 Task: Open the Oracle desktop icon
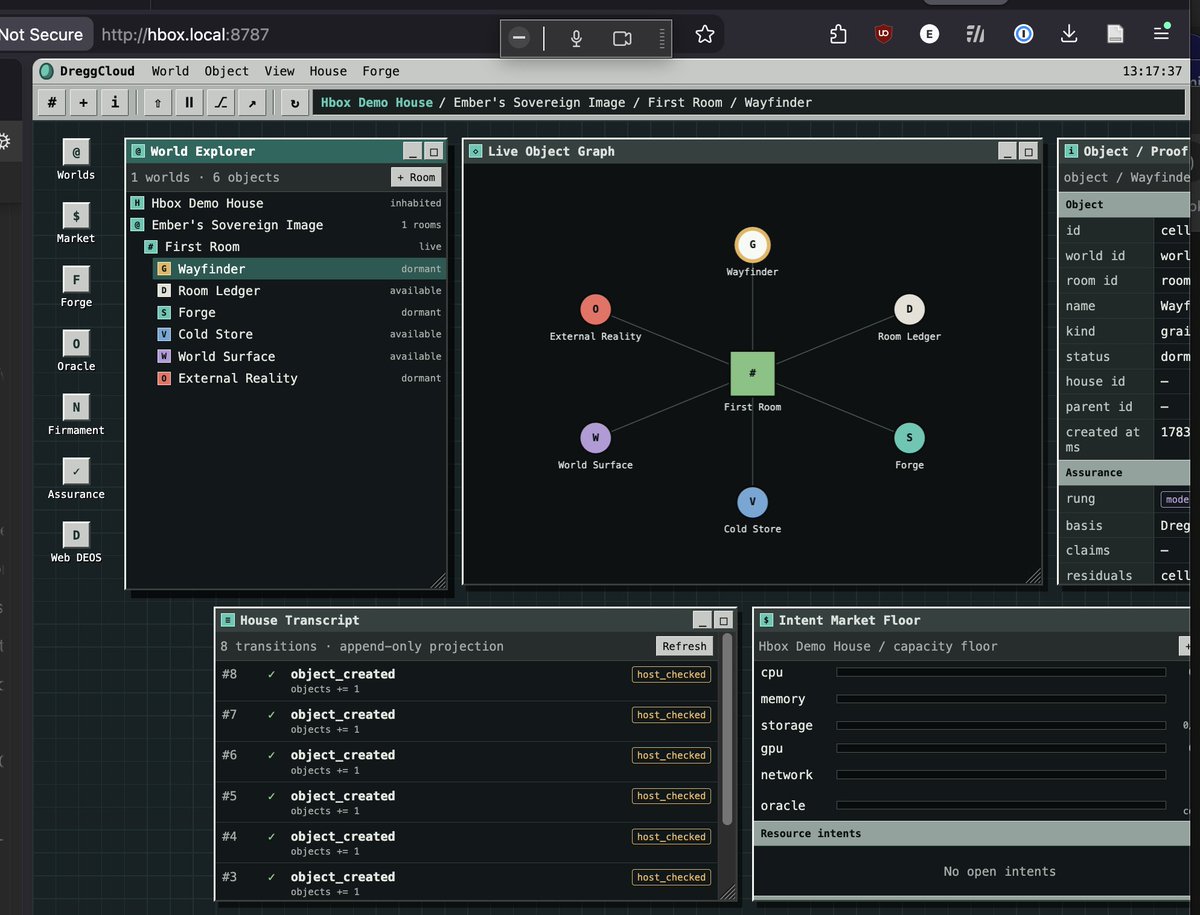[76, 352]
